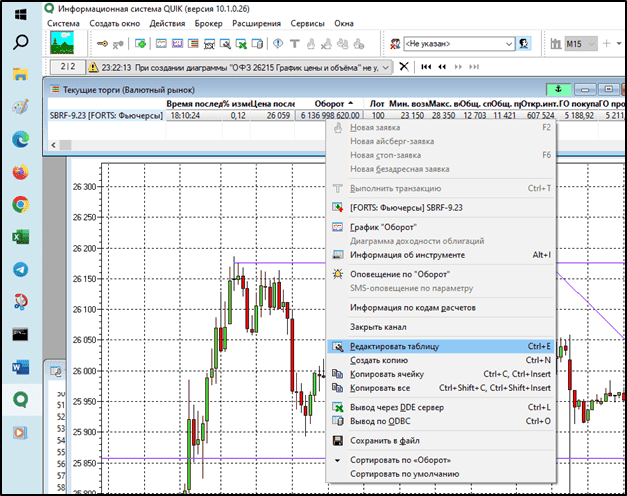Expand the message history dropdown arrow

(385, 67)
